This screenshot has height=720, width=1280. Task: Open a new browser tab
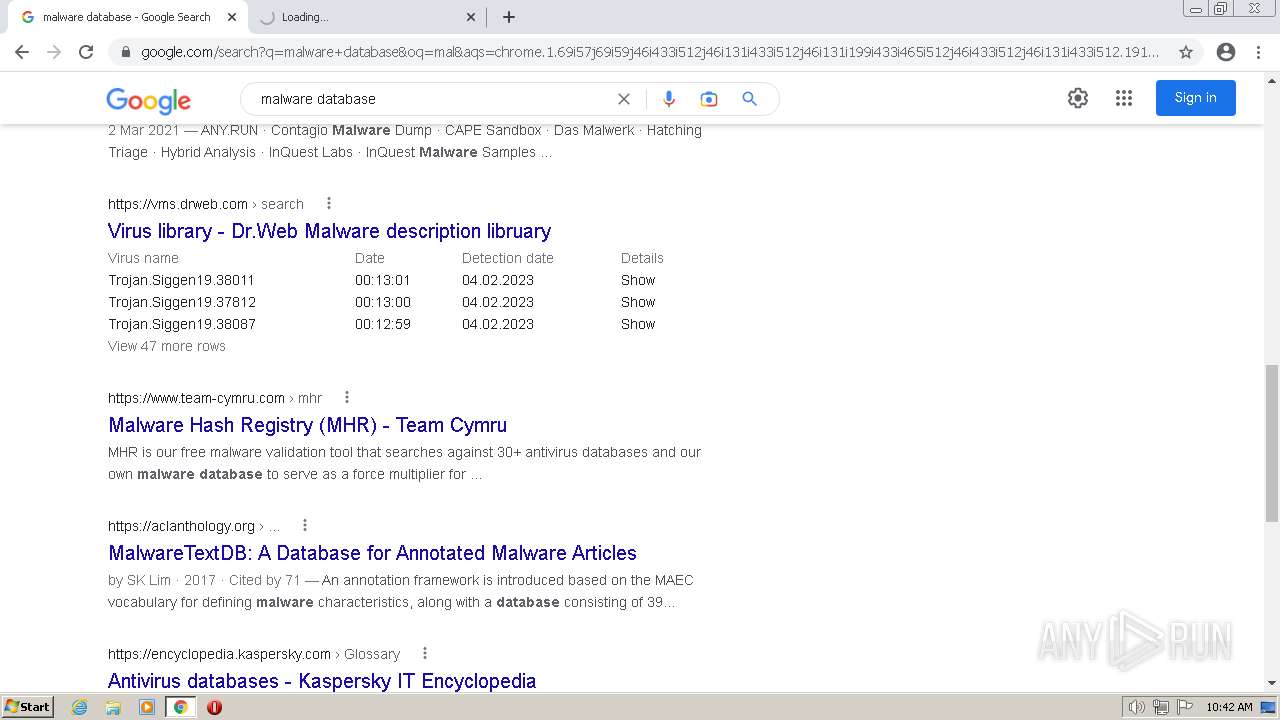coord(509,17)
